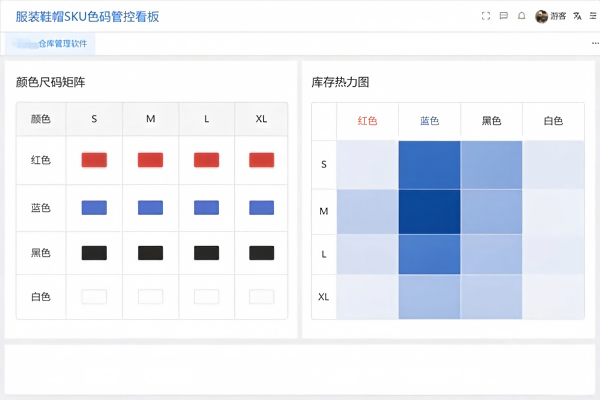Click heatmap cell for 黑色 size M
The image size is (600, 400).
pos(491,212)
